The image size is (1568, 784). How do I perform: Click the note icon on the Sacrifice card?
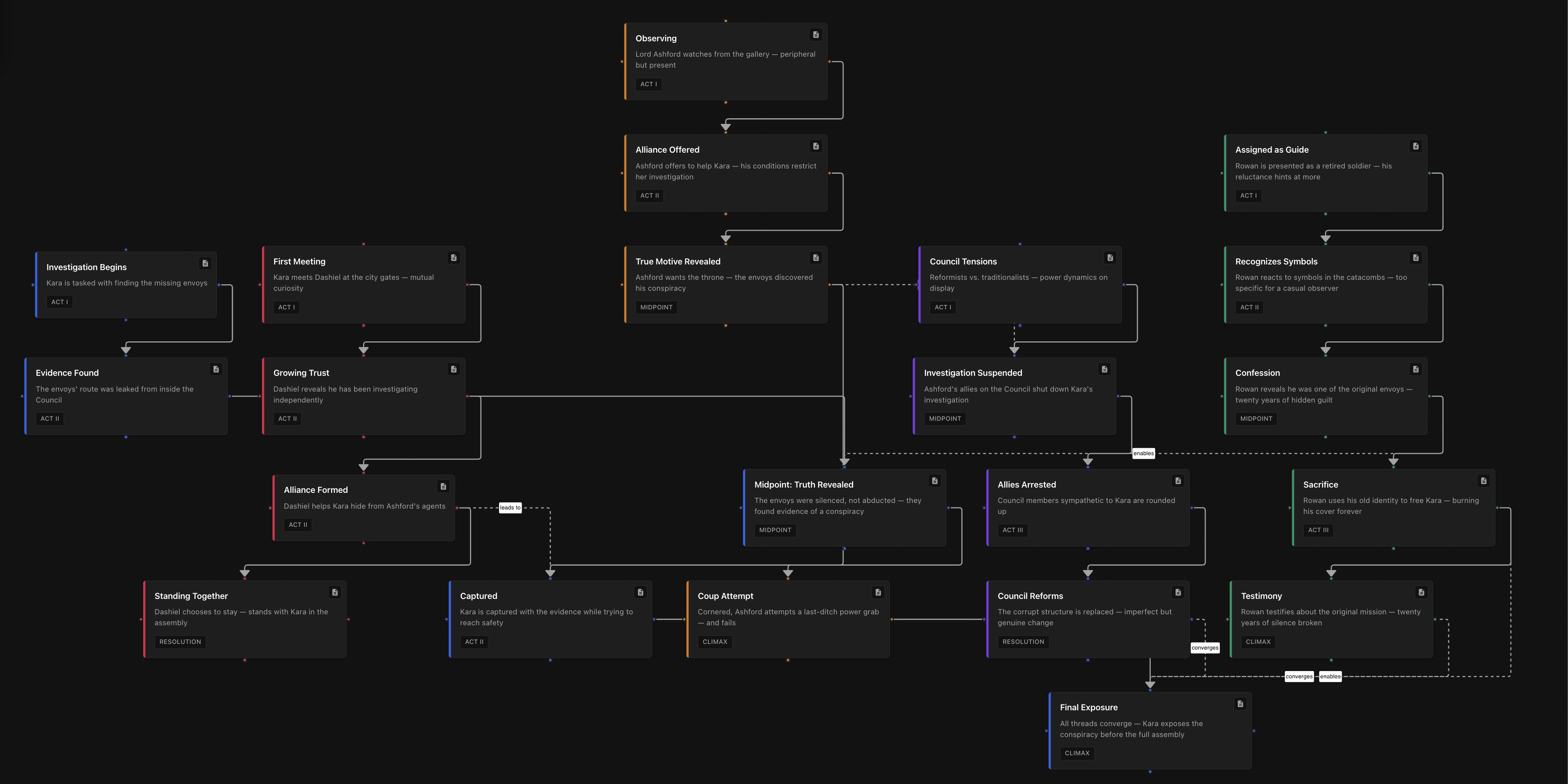point(1485,481)
